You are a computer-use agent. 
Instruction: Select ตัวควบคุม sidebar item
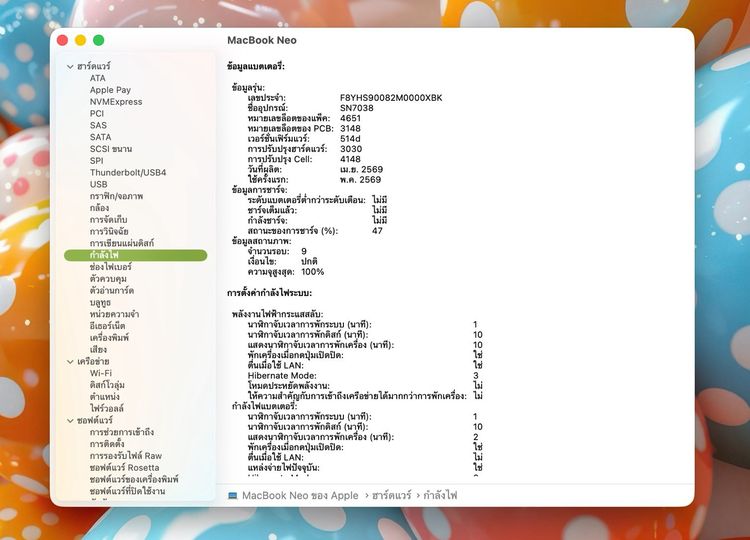tap(108, 278)
